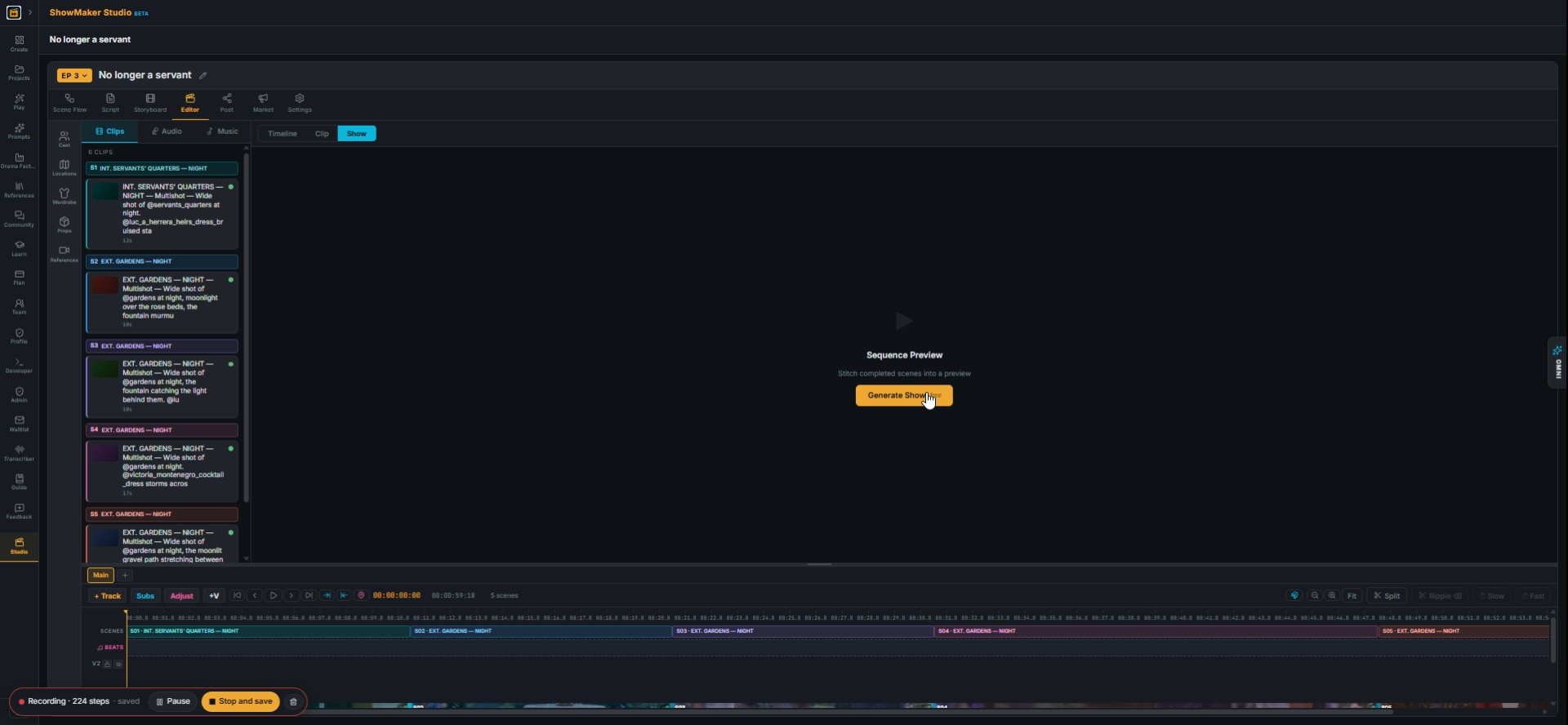
Task: Click the timeline vertical scrollbar
Action: click(x=1552, y=639)
